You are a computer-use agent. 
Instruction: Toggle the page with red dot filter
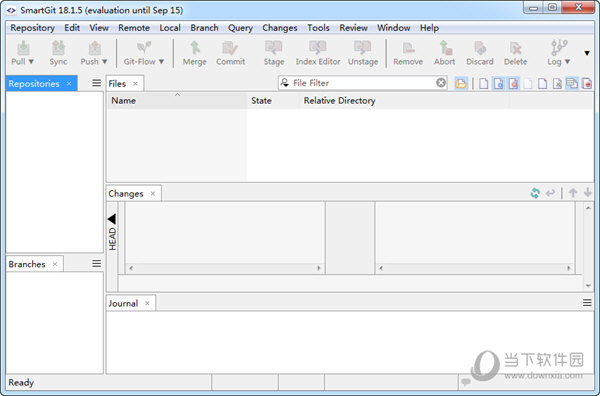coord(513,83)
